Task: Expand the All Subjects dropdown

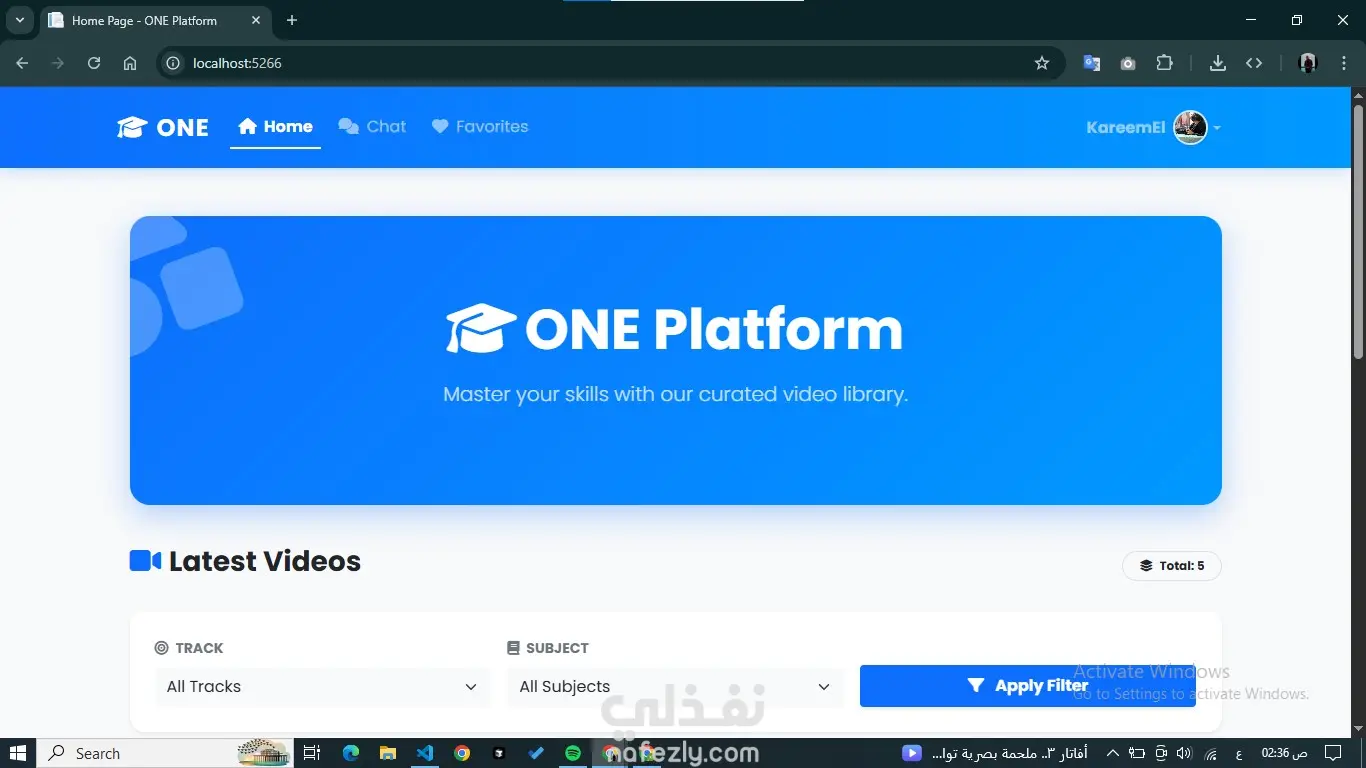Action: coord(675,687)
